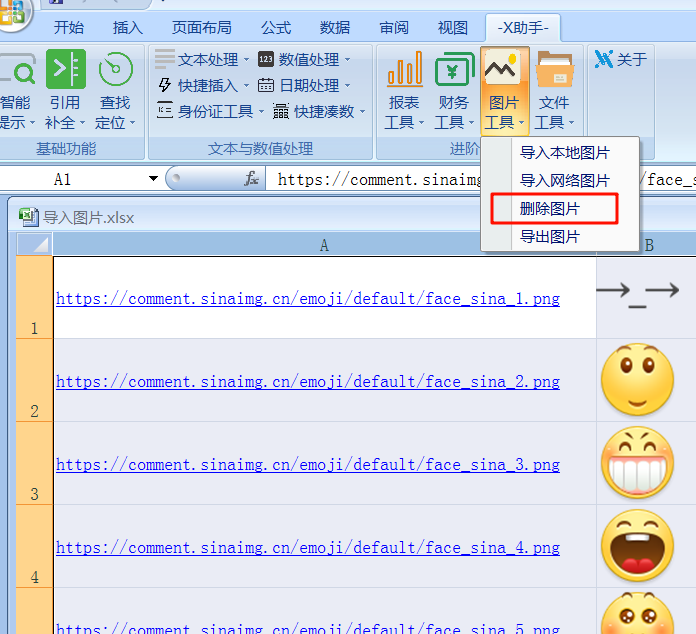The height and width of the screenshot is (634, 696).
Task: Switch to the 开始 ribbon tab
Action: [69, 28]
